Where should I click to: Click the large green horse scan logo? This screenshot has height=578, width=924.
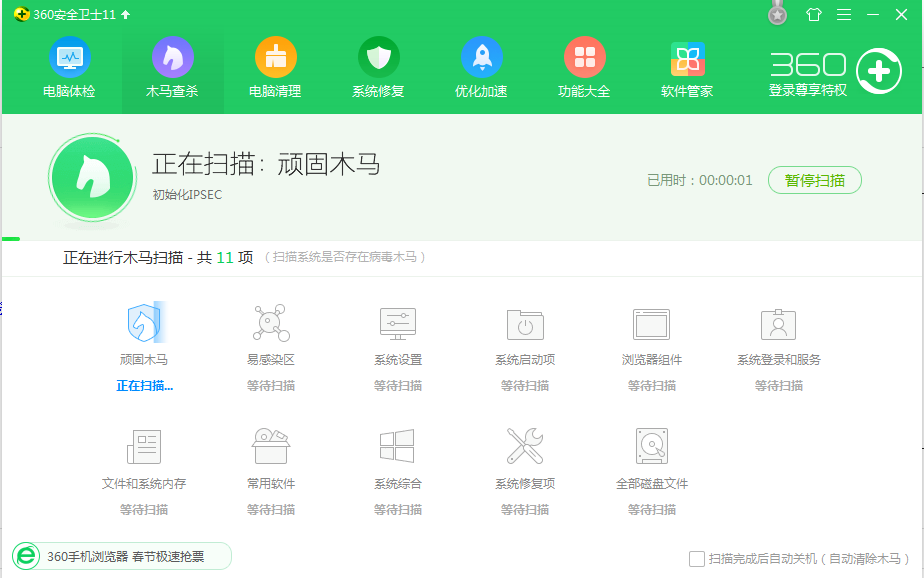[93, 177]
